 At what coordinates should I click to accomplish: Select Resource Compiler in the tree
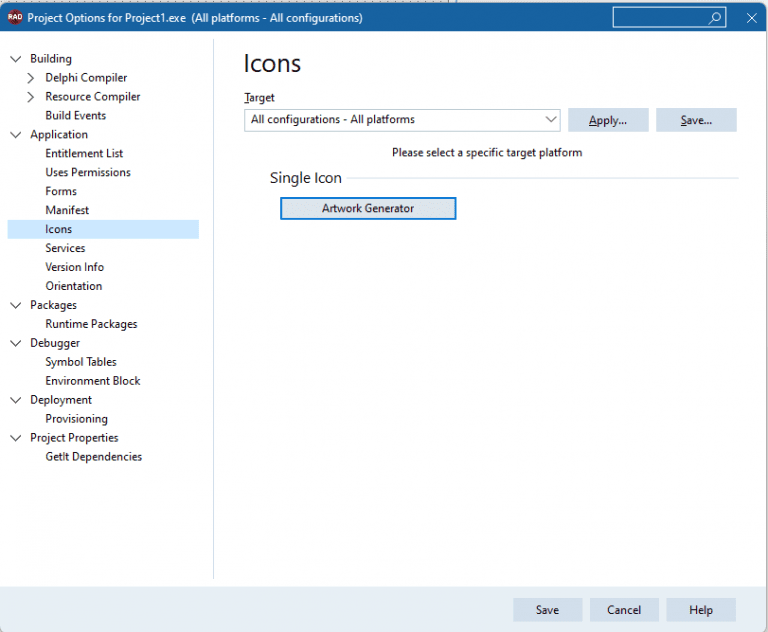pyautogui.click(x=93, y=97)
